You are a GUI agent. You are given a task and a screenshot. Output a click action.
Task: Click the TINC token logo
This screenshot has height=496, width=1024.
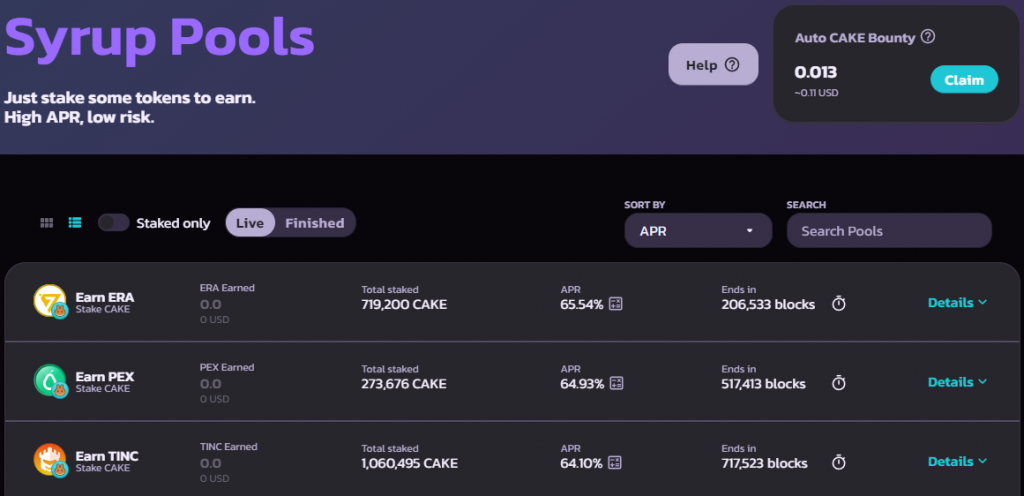coord(50,460)
